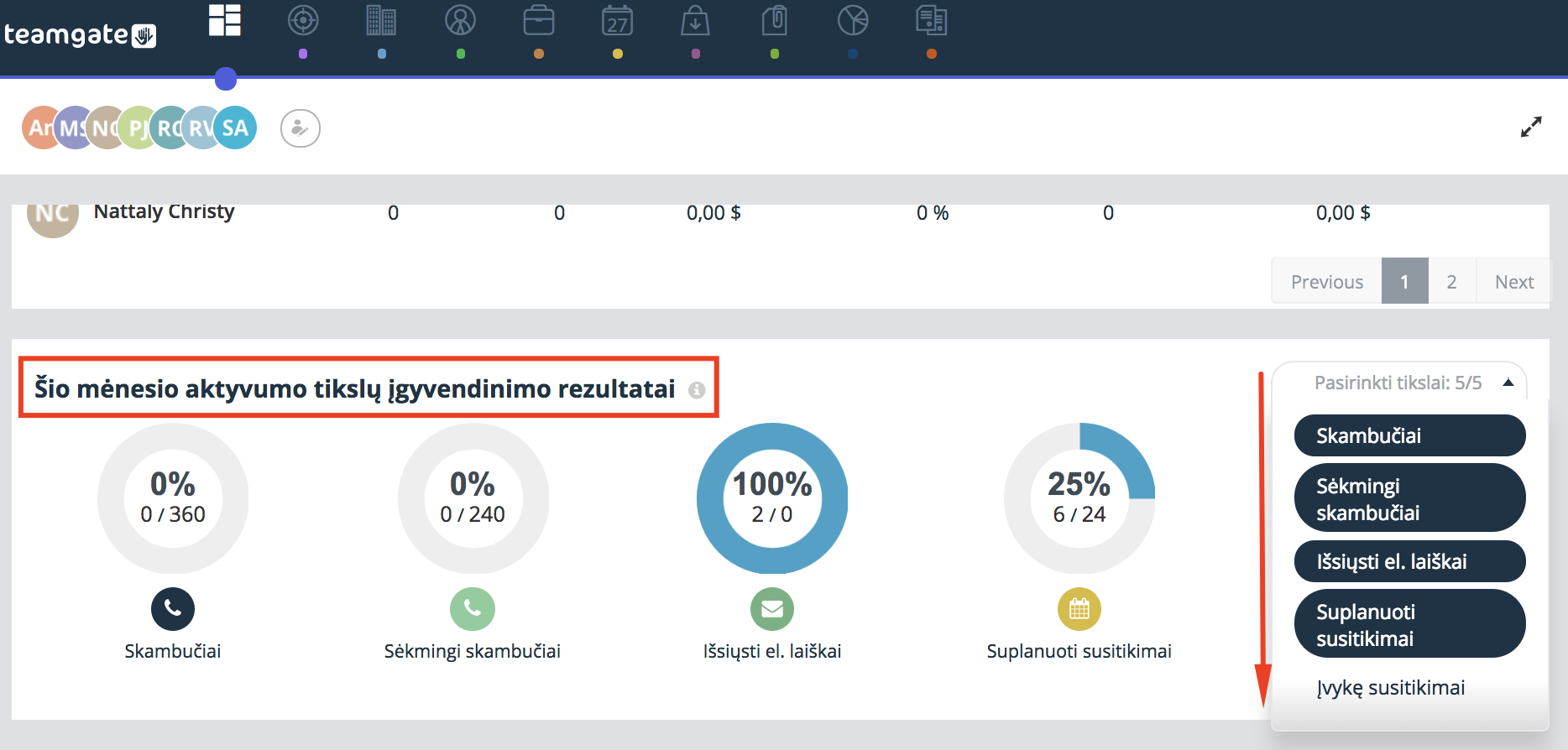Open the insights pie chart icon
This screenshot has width=1568, height=750.
point(853,20)
